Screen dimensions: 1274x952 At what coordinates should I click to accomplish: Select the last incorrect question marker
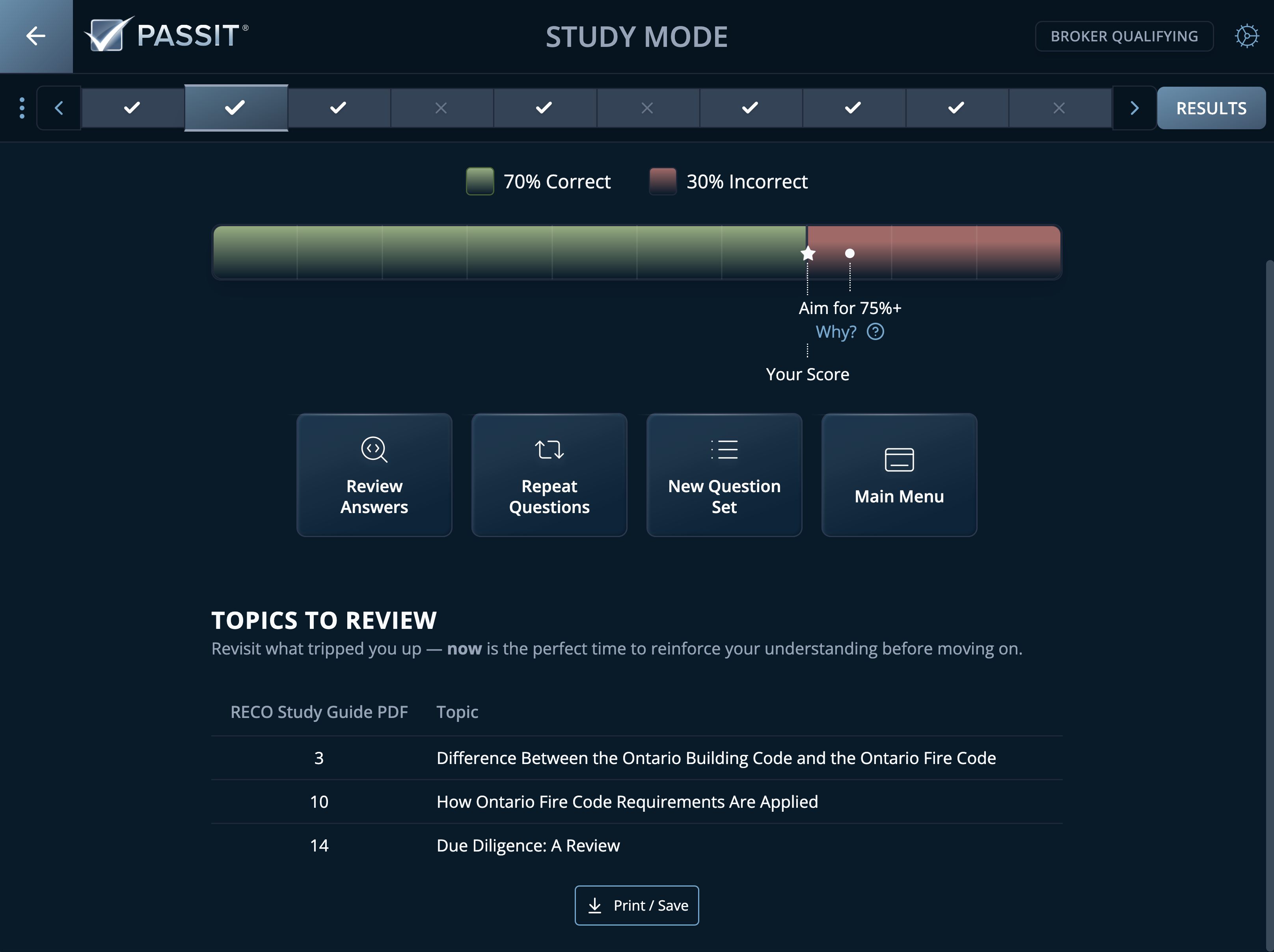[1060, 107]
